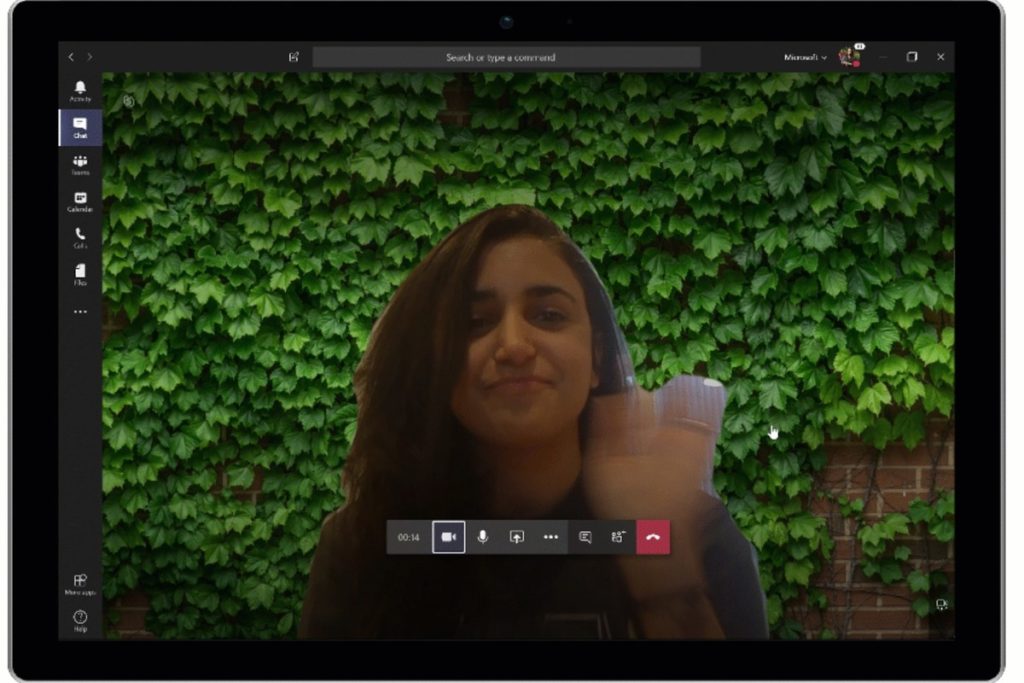
Task: Switch to the Chat section
Action: pos(80,127)
